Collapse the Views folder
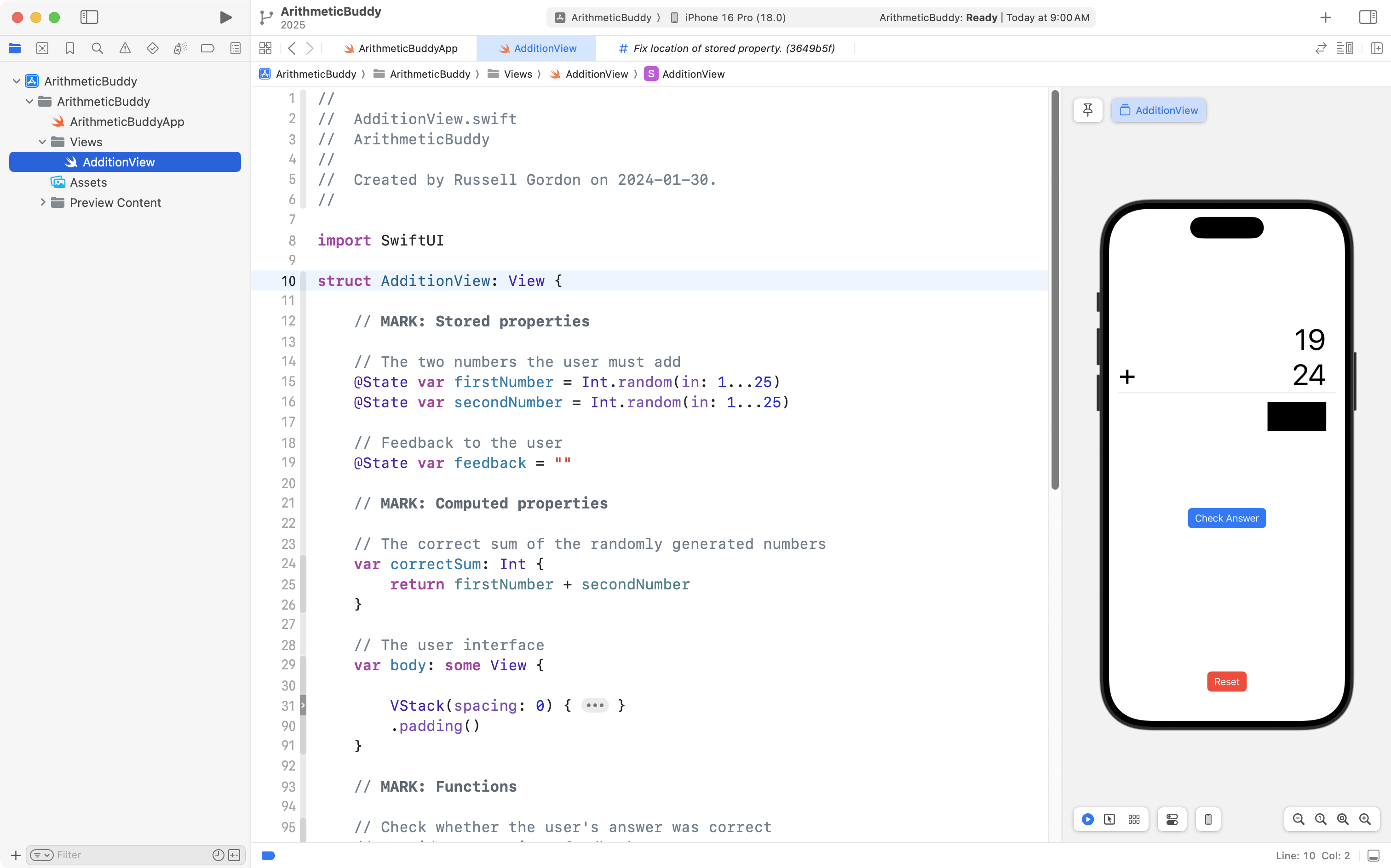The height and width of the screenshot is (868, 1391). pos(42,142)
